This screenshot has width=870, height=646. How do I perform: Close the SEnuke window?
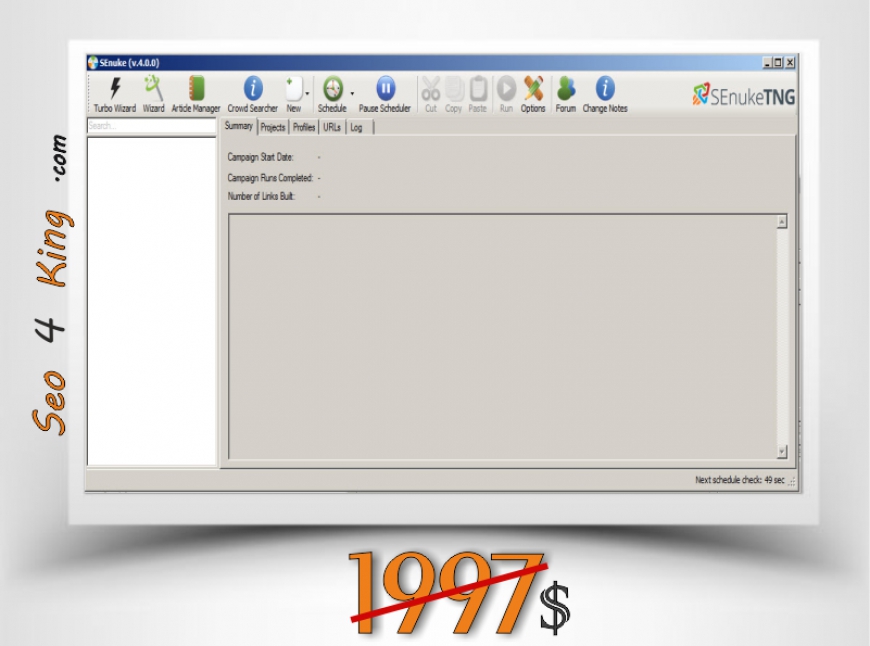(790, 63)
